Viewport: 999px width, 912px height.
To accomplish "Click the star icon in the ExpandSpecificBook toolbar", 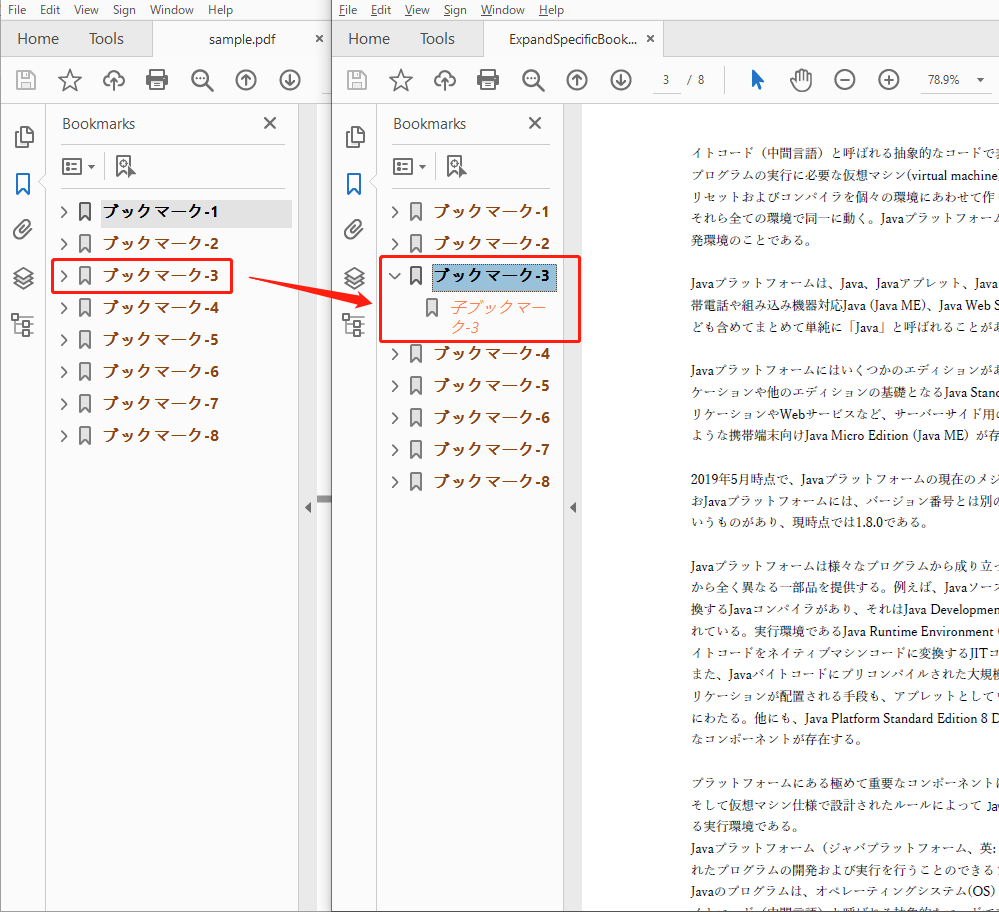I will point(401,80).
